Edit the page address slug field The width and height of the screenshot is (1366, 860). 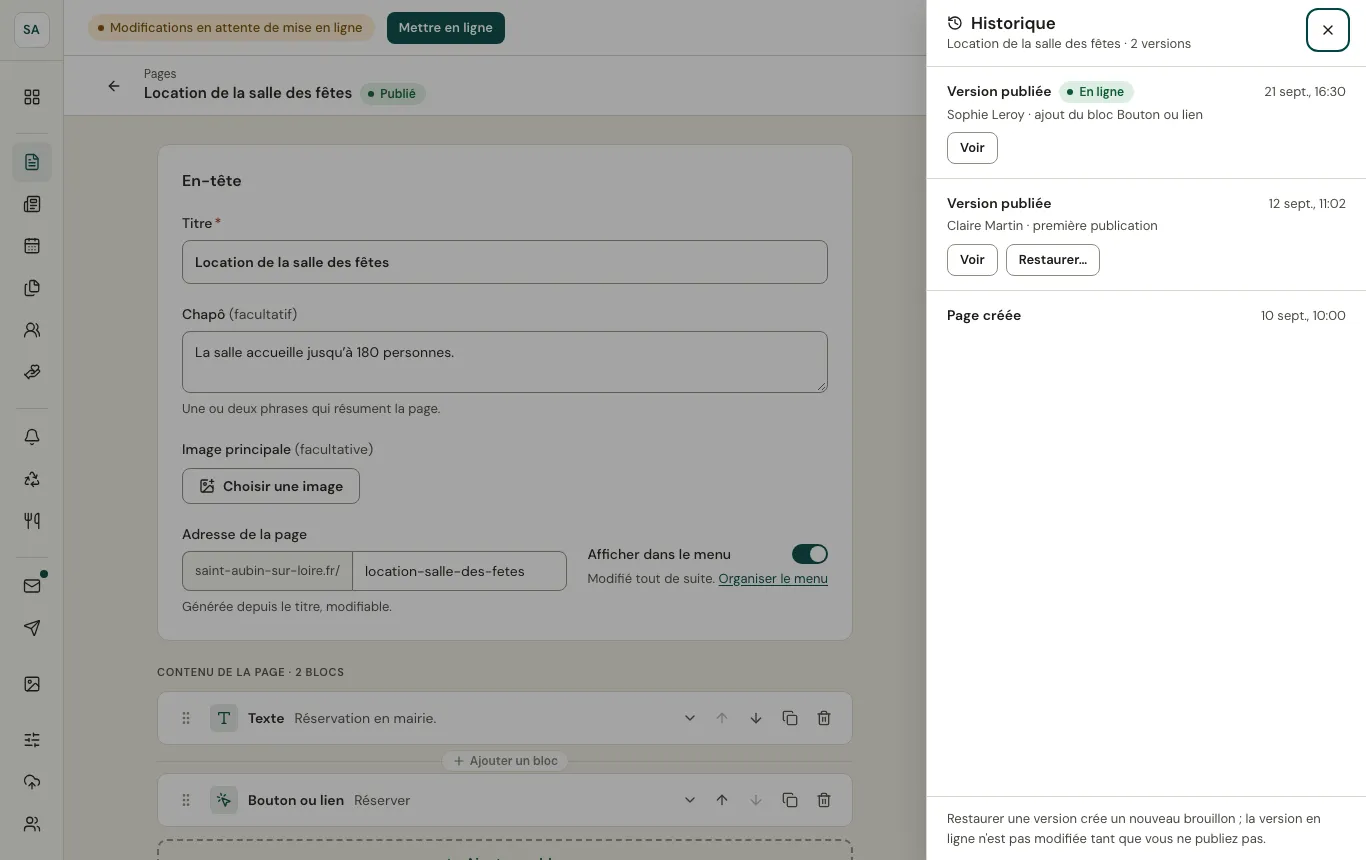pos(460,571)
